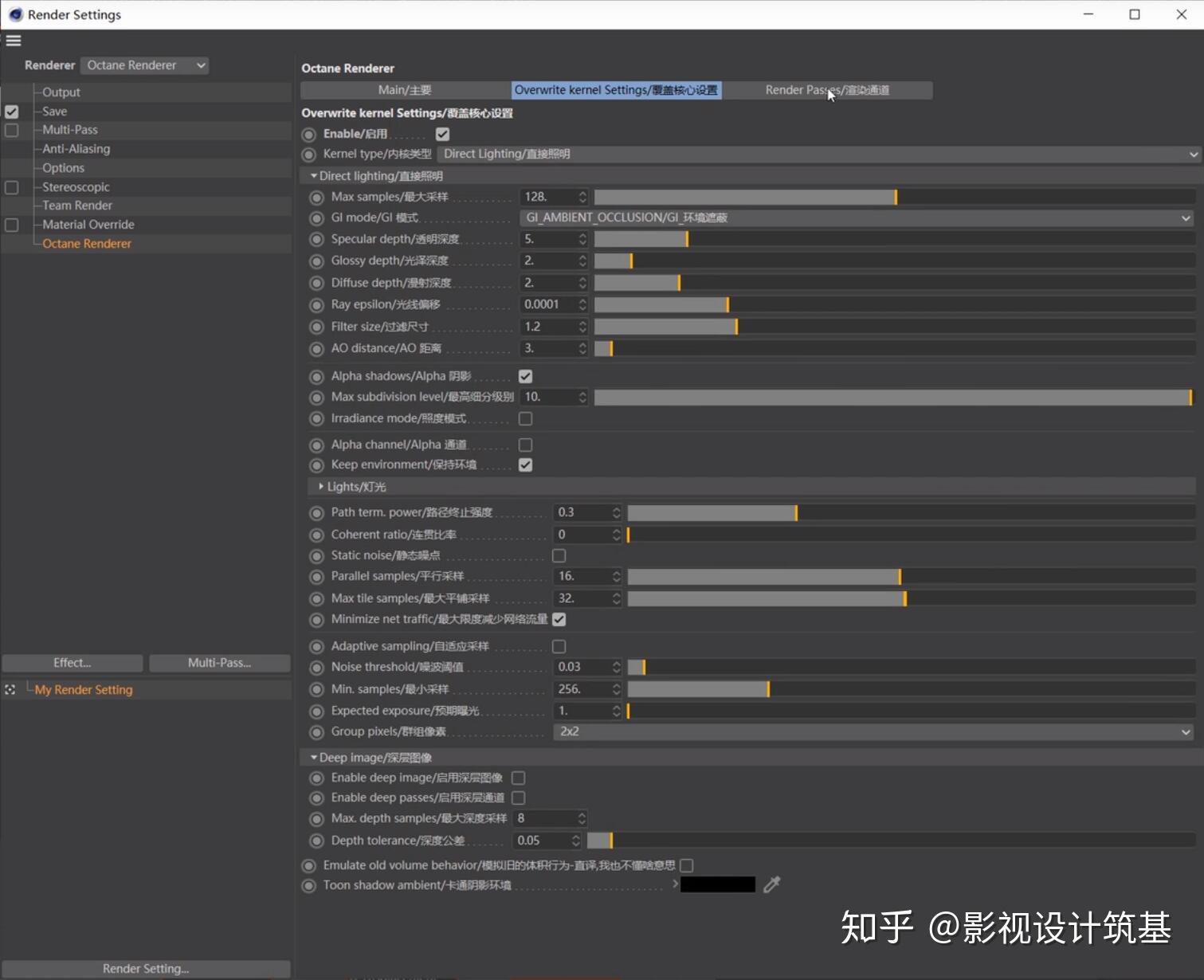Switch to Render Passes tab
Screen dimensions: 1204x980
click(x=827, y=90)
